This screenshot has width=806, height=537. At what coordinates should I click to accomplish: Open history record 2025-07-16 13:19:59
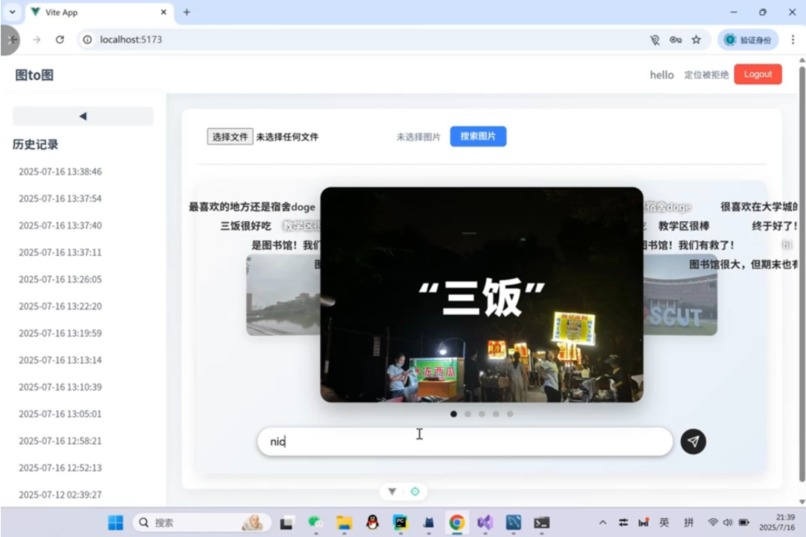click(x=60, y=333)
